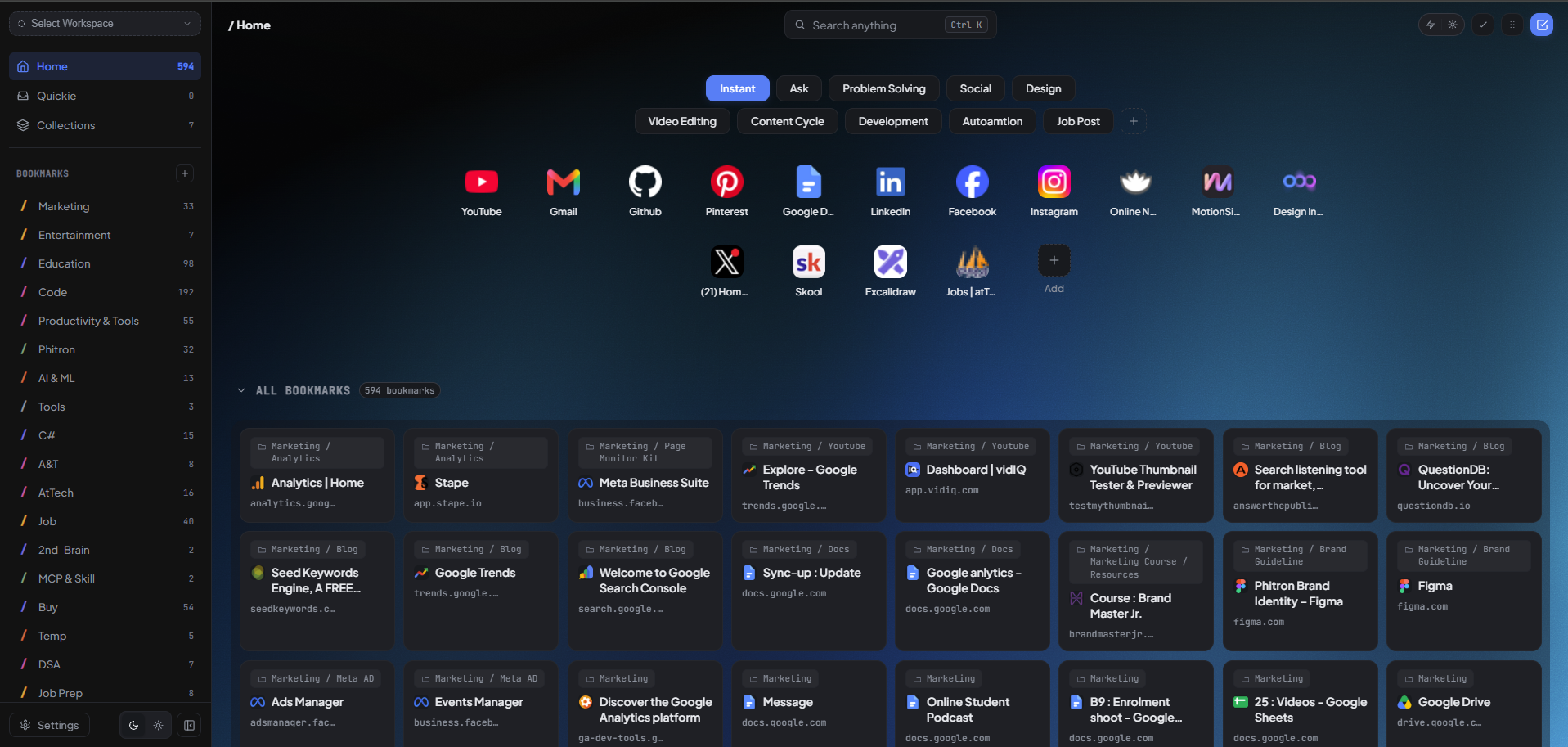Launch the Pinterest shortcut
This screenshot has height=747, width=1568.
[726, 182]
